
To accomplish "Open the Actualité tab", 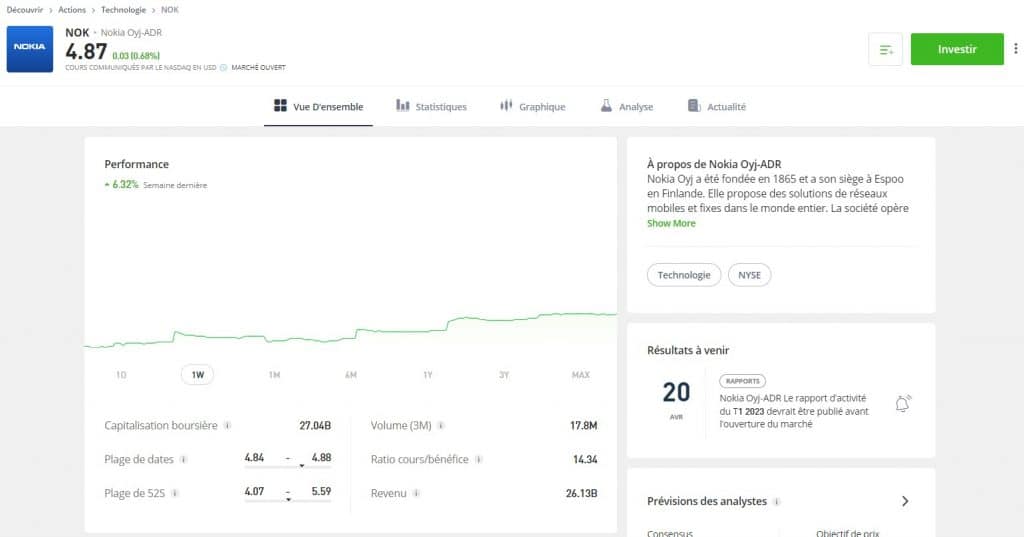I will [716, 106].
